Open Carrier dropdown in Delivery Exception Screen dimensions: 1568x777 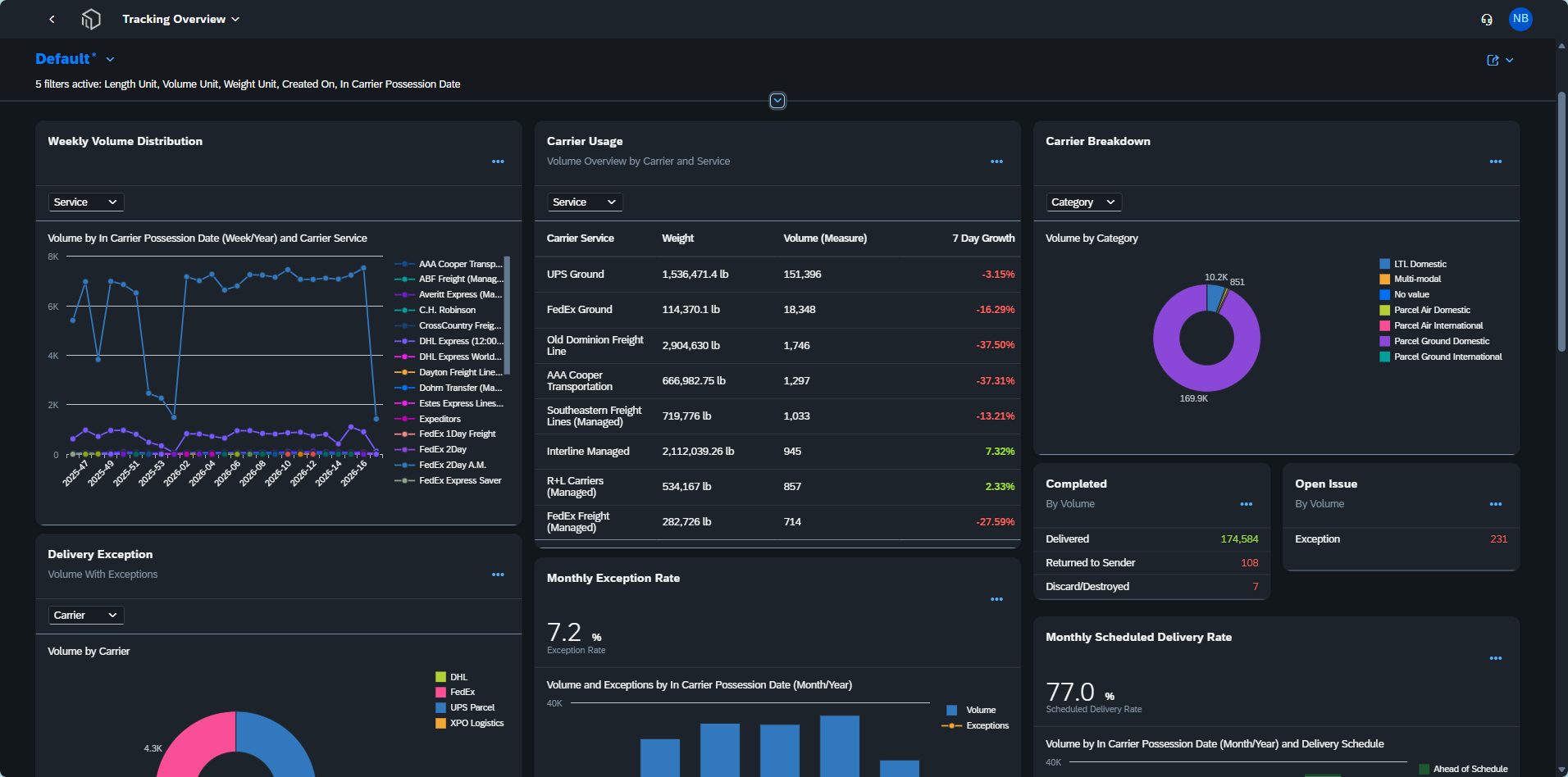(86, 615)
